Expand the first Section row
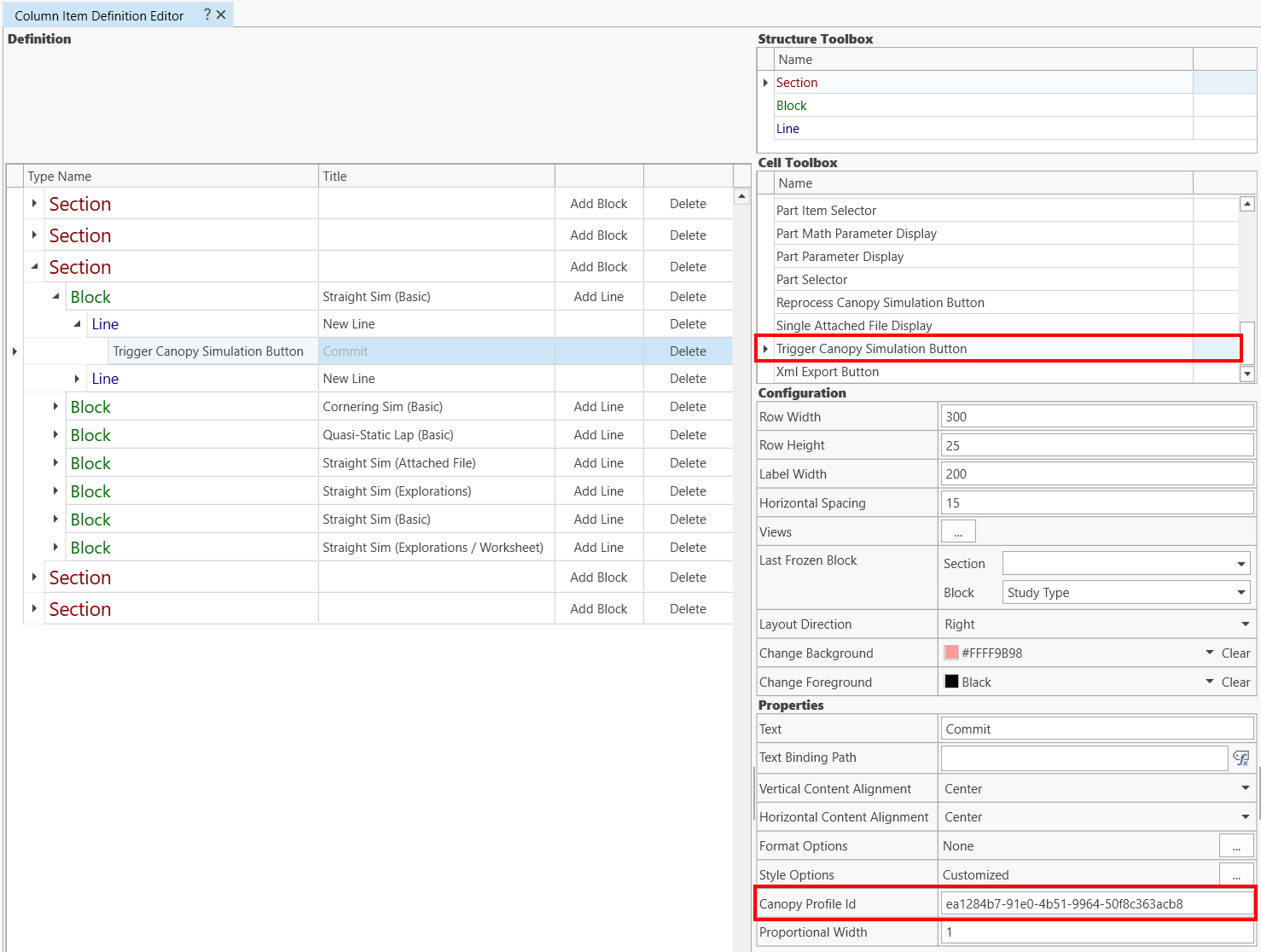The image size is (1261, 952). pos(34,204)
